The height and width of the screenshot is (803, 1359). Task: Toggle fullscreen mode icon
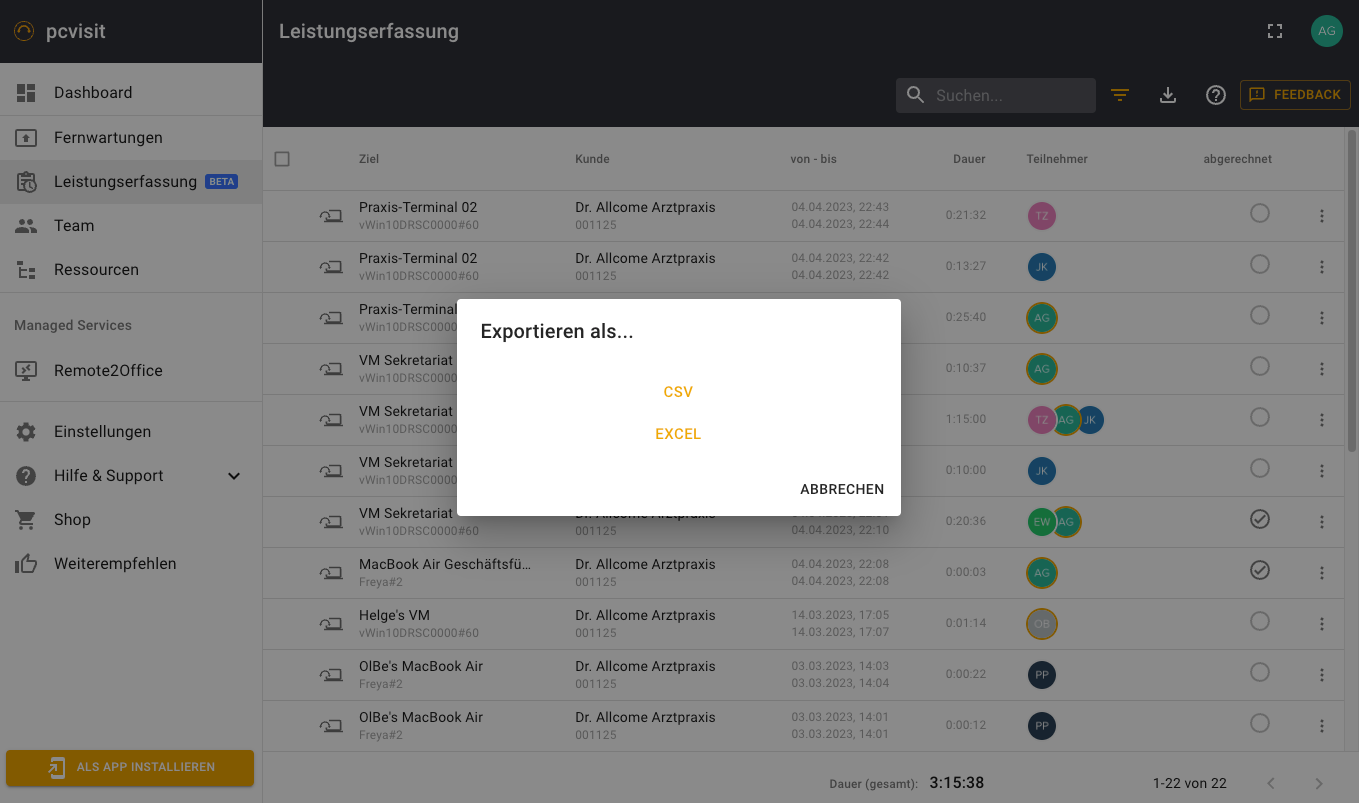1274,31
